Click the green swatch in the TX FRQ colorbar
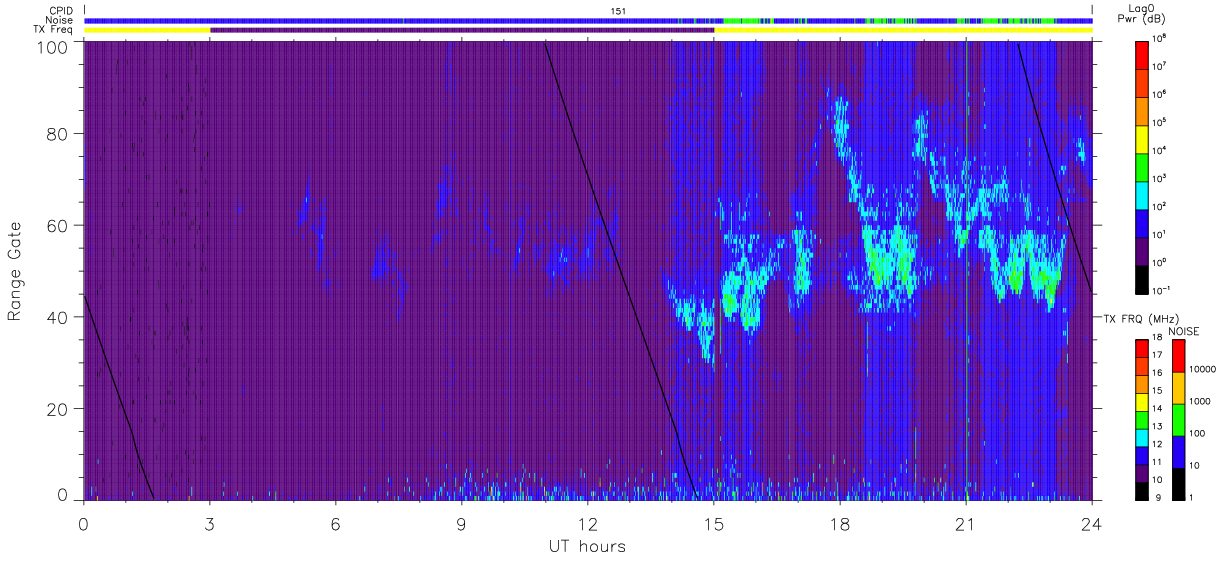This screenshot has height=567, width=1228. (1141, 420)
